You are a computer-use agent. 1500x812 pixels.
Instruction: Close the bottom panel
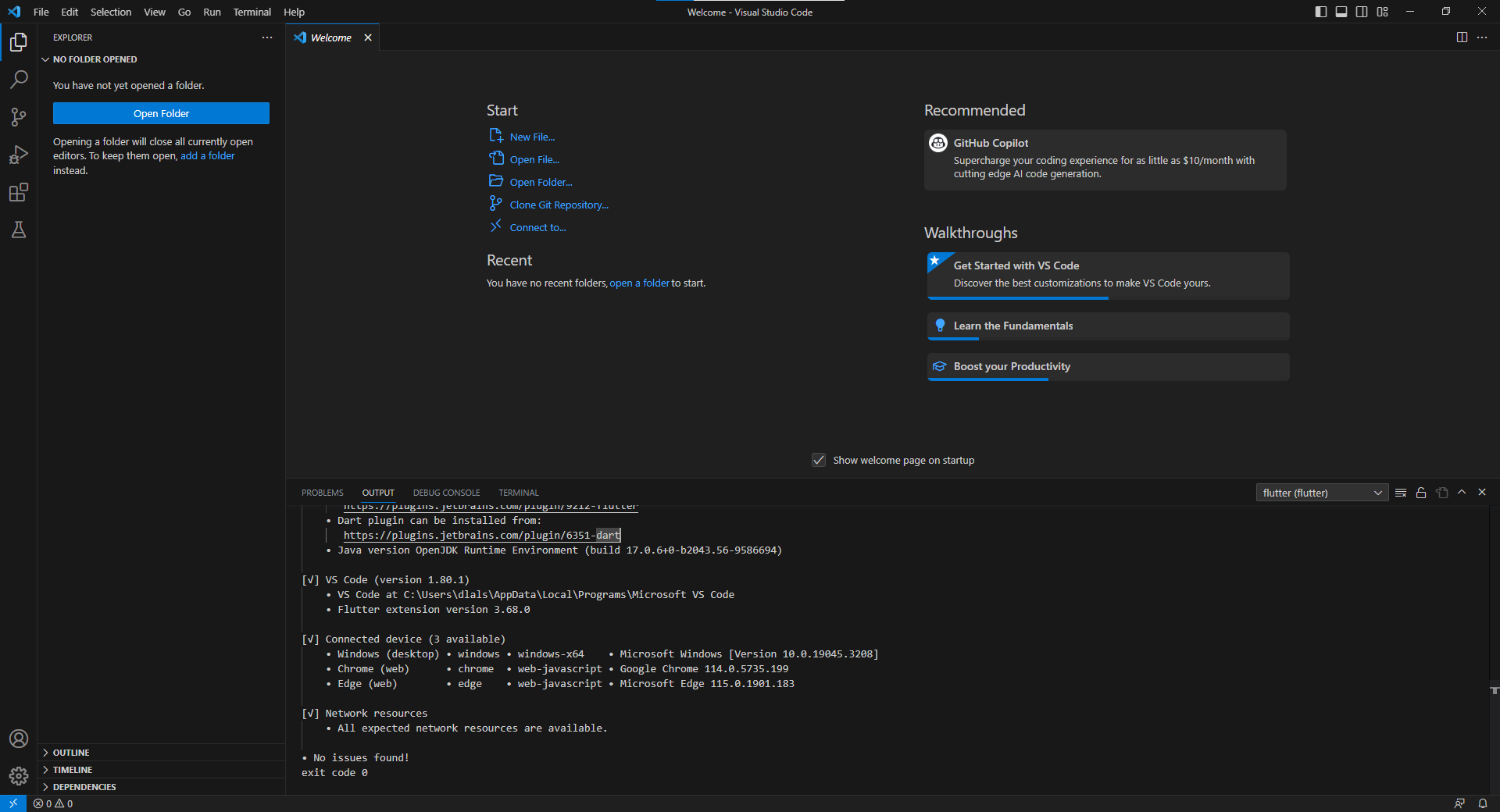(x=1482, y=492)
